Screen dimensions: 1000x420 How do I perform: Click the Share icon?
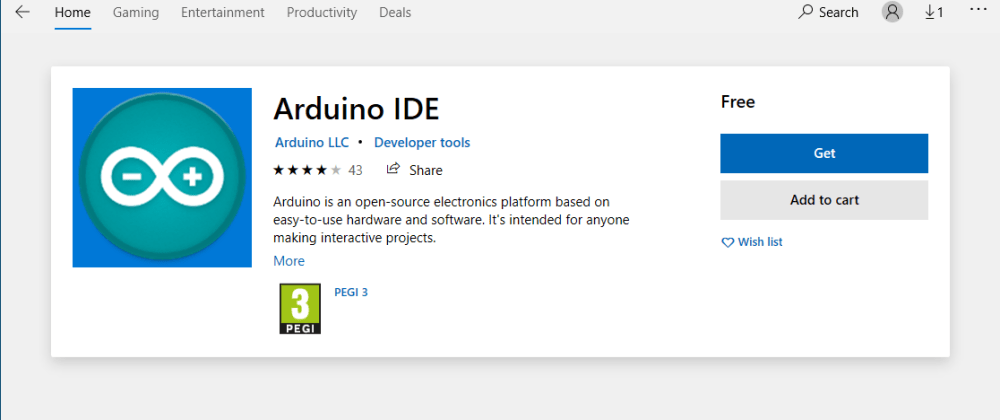click(x=393, y=168)
